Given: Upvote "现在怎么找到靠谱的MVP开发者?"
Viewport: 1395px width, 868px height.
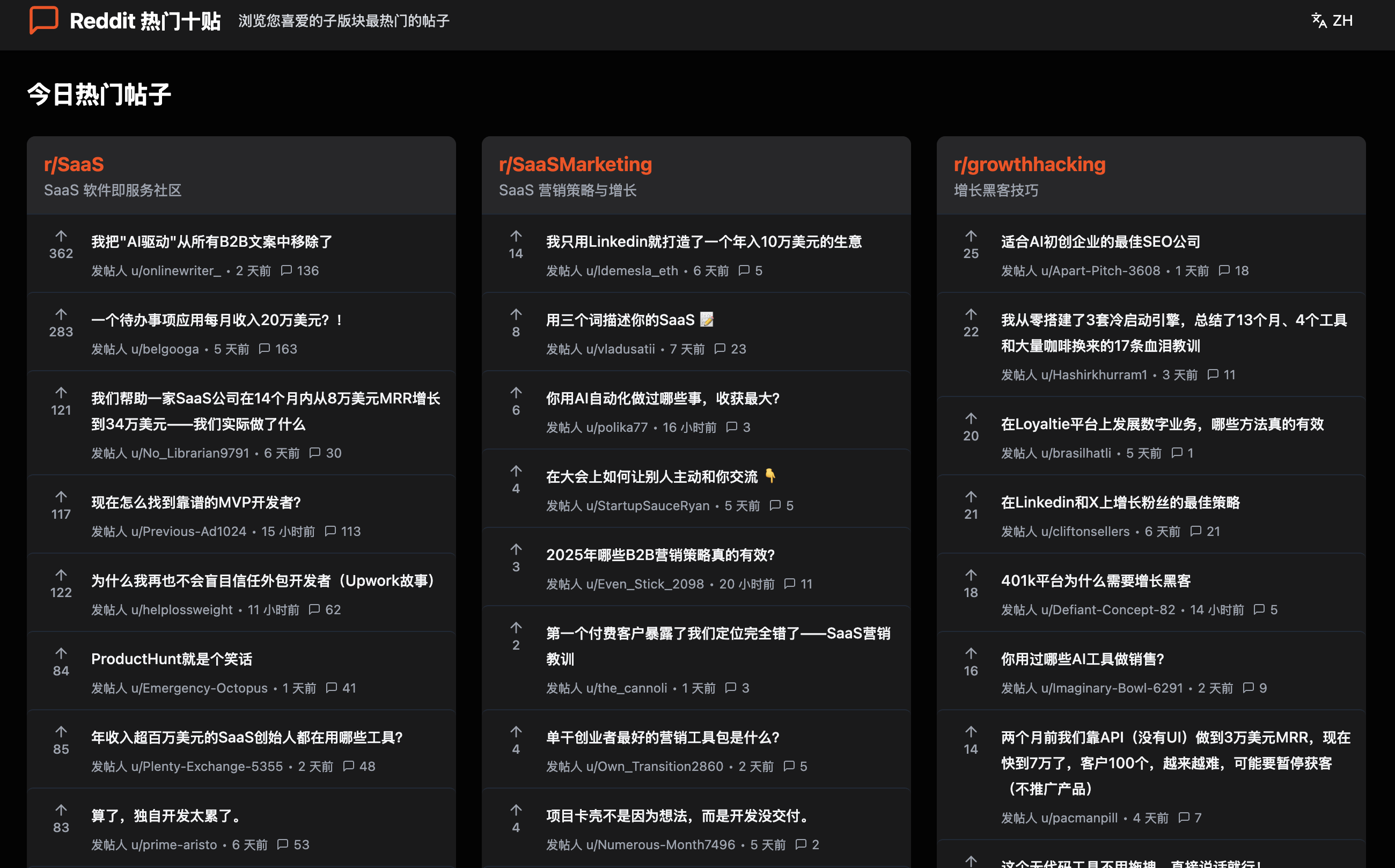Looking at the screenshot, I should (x=61, y=497).
